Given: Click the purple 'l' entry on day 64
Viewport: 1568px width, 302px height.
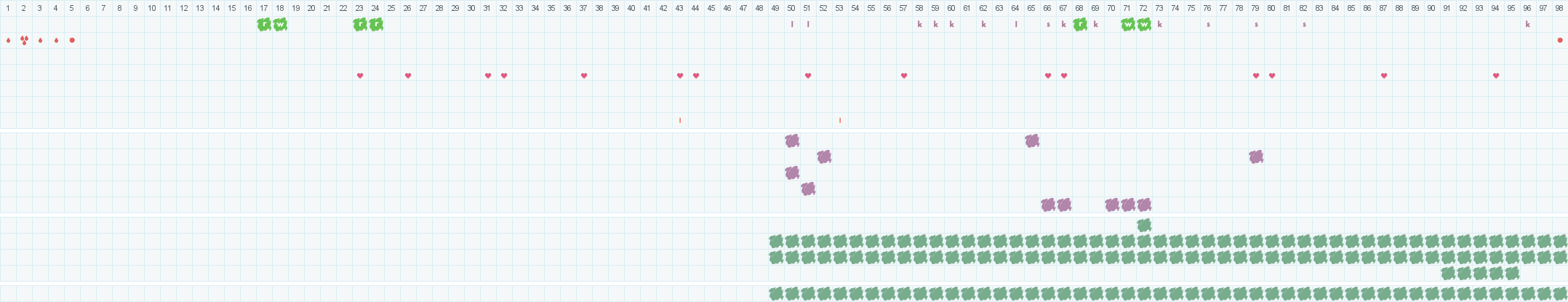Looking at the screenshot, I should pyautogui.click(x=1016, y=24).
